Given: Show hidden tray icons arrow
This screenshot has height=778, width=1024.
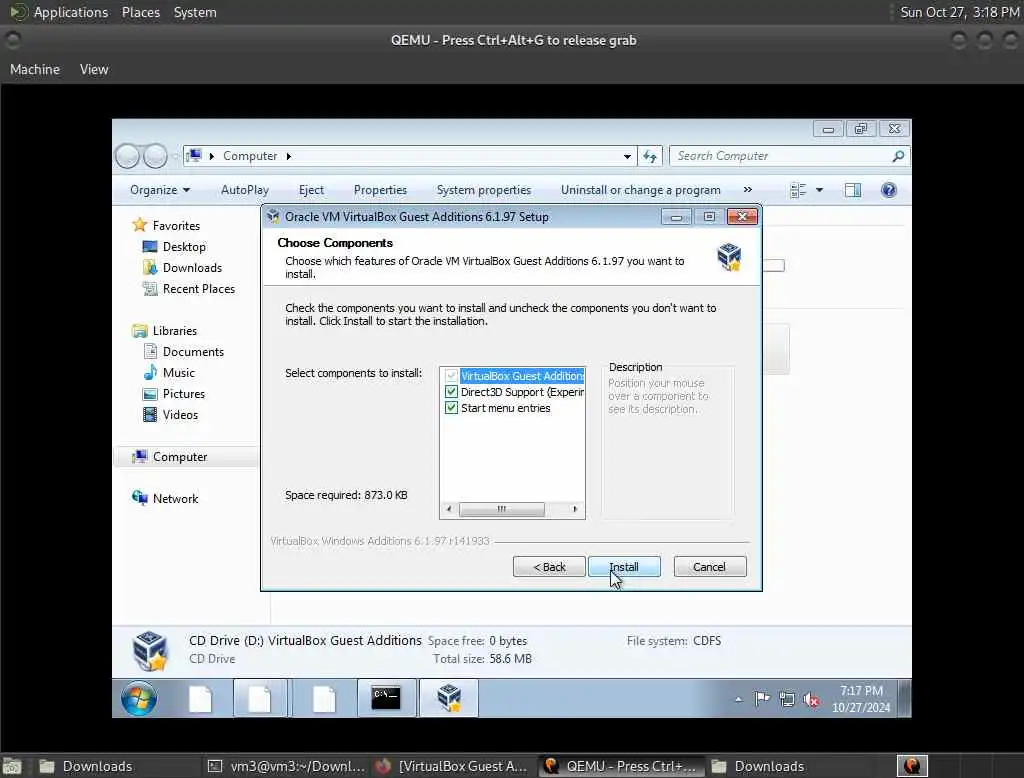Looking at the screenshot, I should point(739,699).
